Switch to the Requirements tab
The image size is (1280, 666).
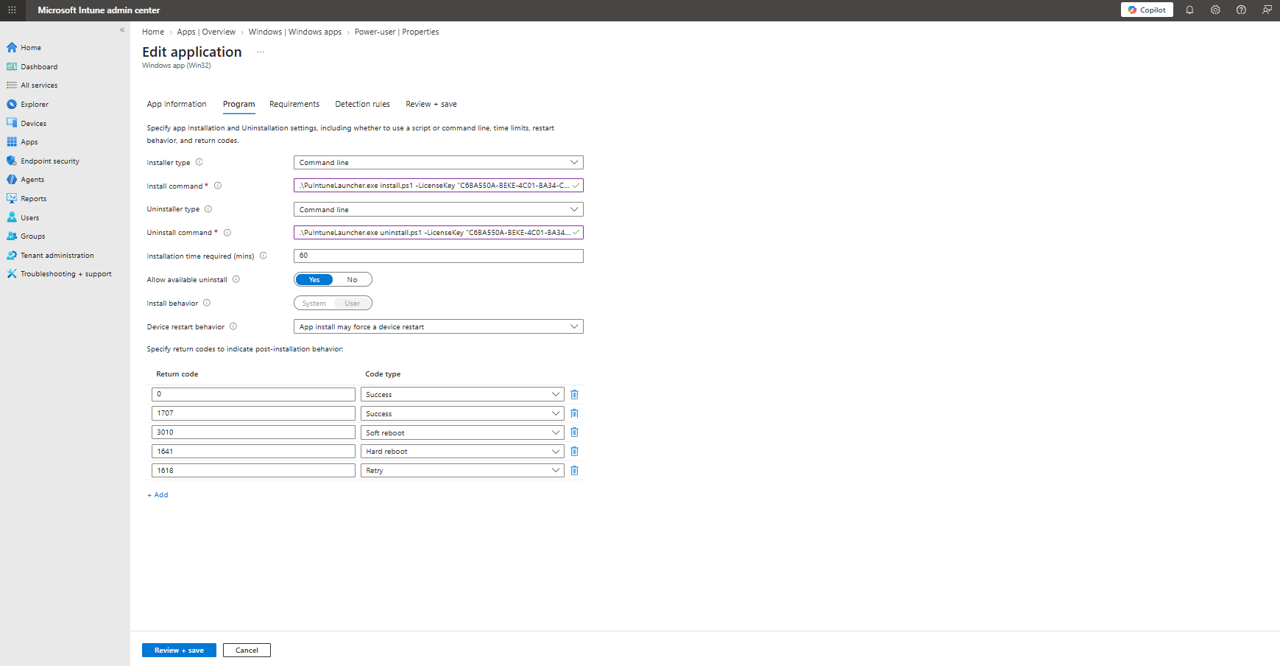tap(294, 104)
